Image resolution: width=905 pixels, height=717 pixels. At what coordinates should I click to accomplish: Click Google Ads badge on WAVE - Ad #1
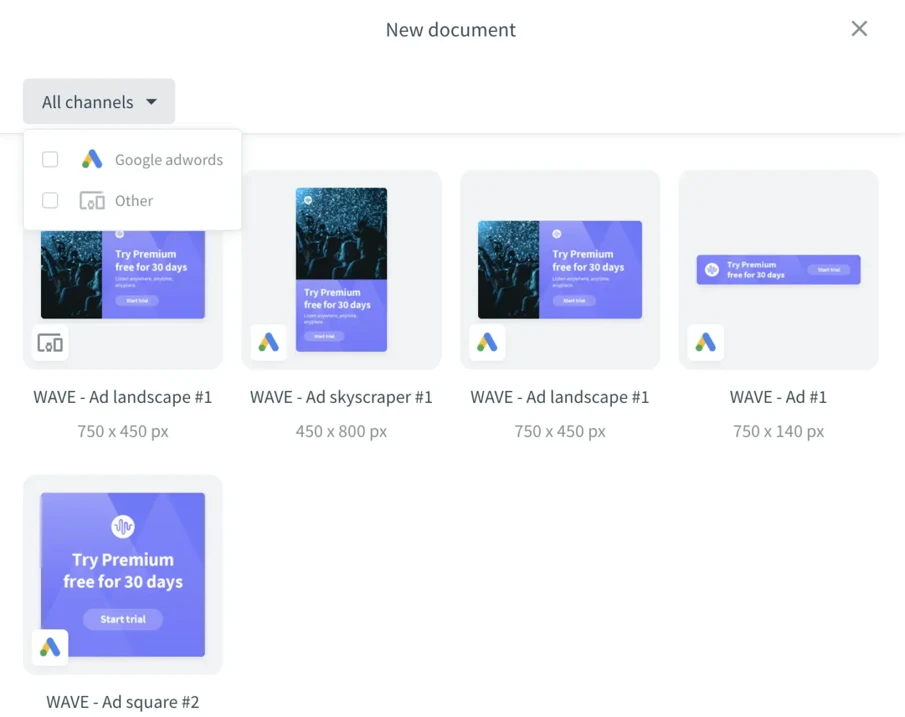coord(706,343)
